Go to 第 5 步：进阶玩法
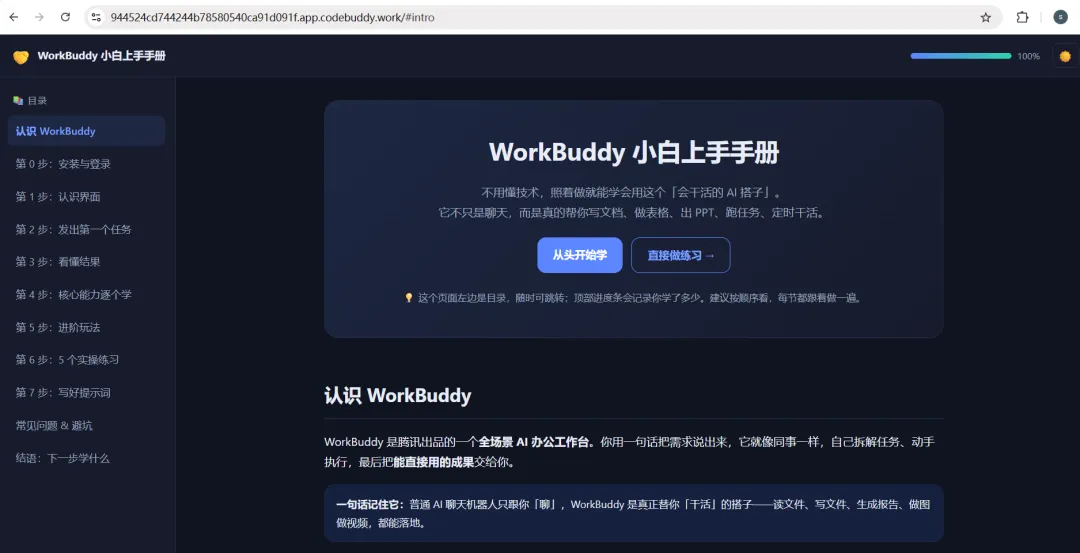This screenshot has height=553, width=1080. 86,327
